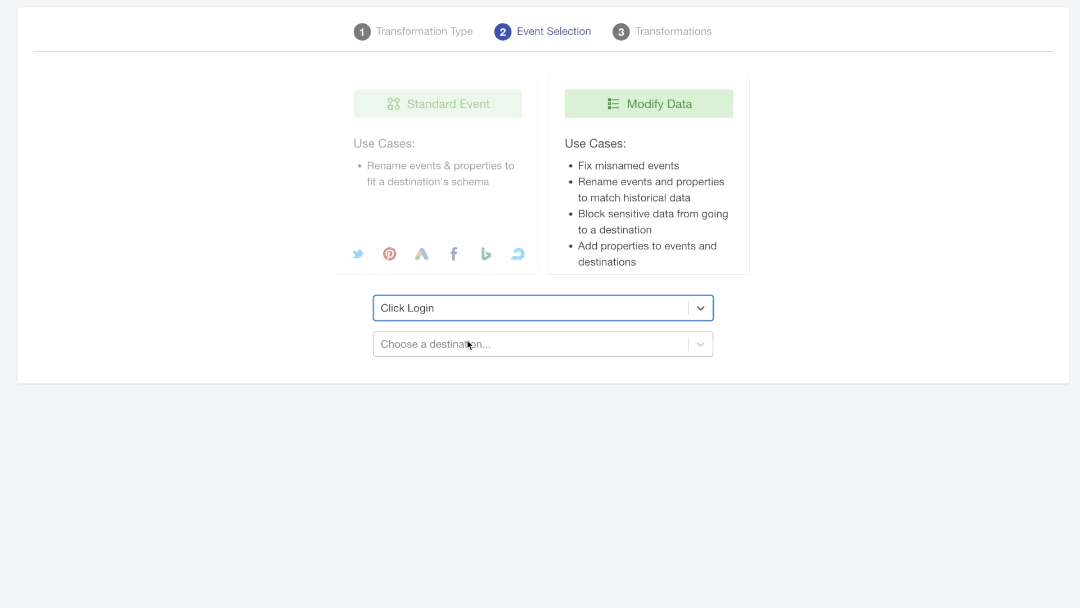The height and width of the screenshot is (608, 1080).
Task: Click the Click Login event text field
Action: (x=530, y=308)
